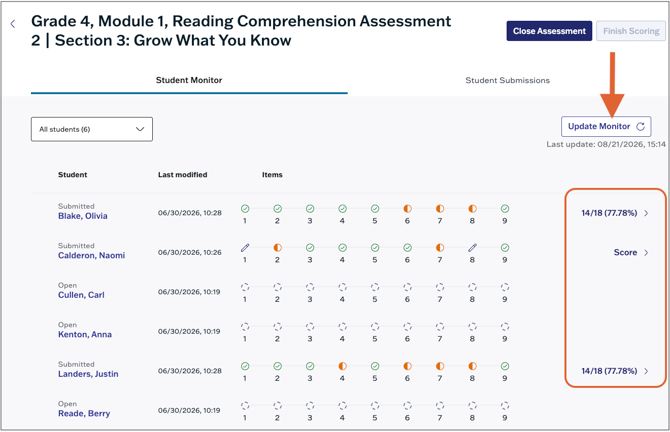Click Cullen, Carl item 5 unanswered icon
This screenshot has height=432, width=670.
tap(375, 287)
